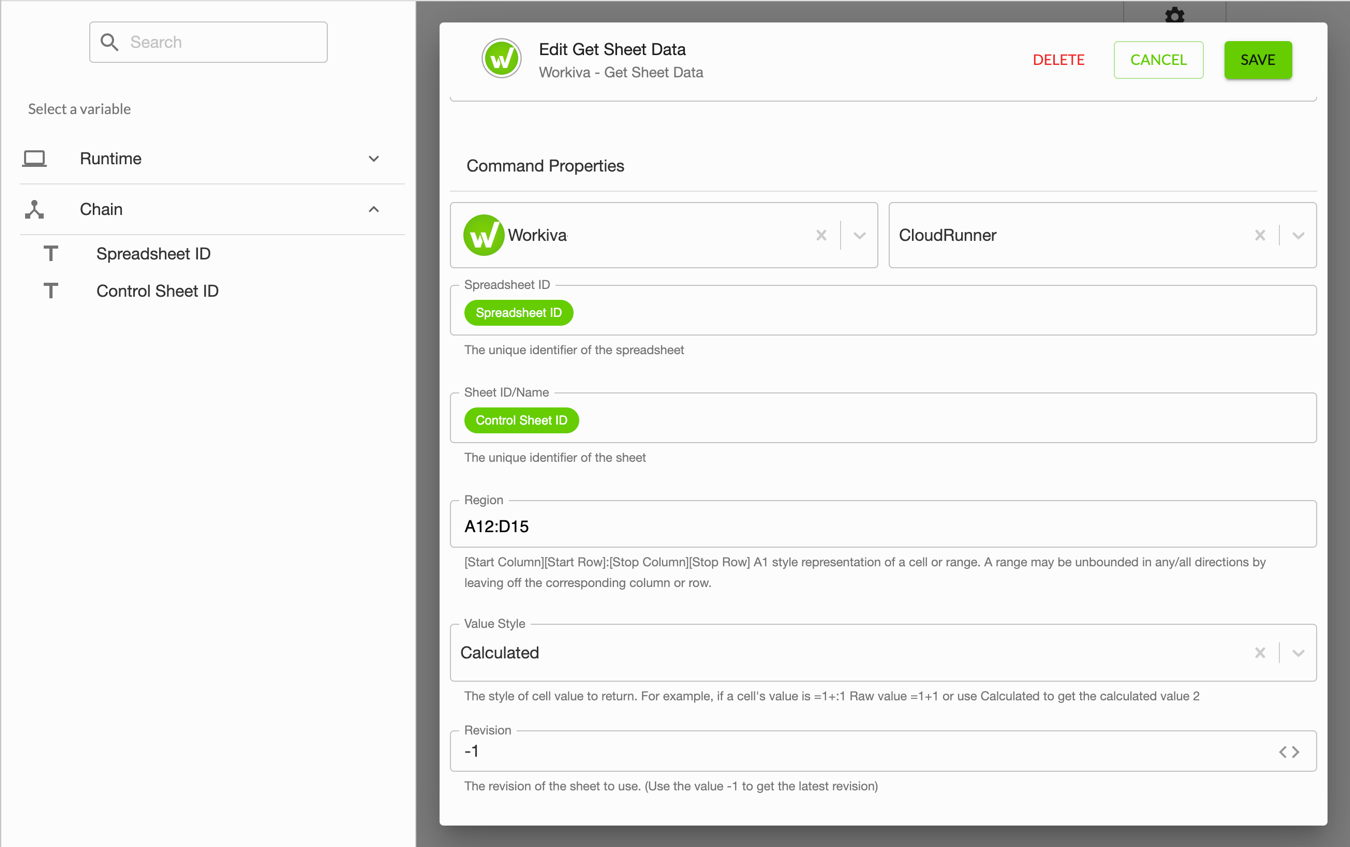Delete the Get Sheet Data command
This screenshot has height=847, width=1350.
1058,60
